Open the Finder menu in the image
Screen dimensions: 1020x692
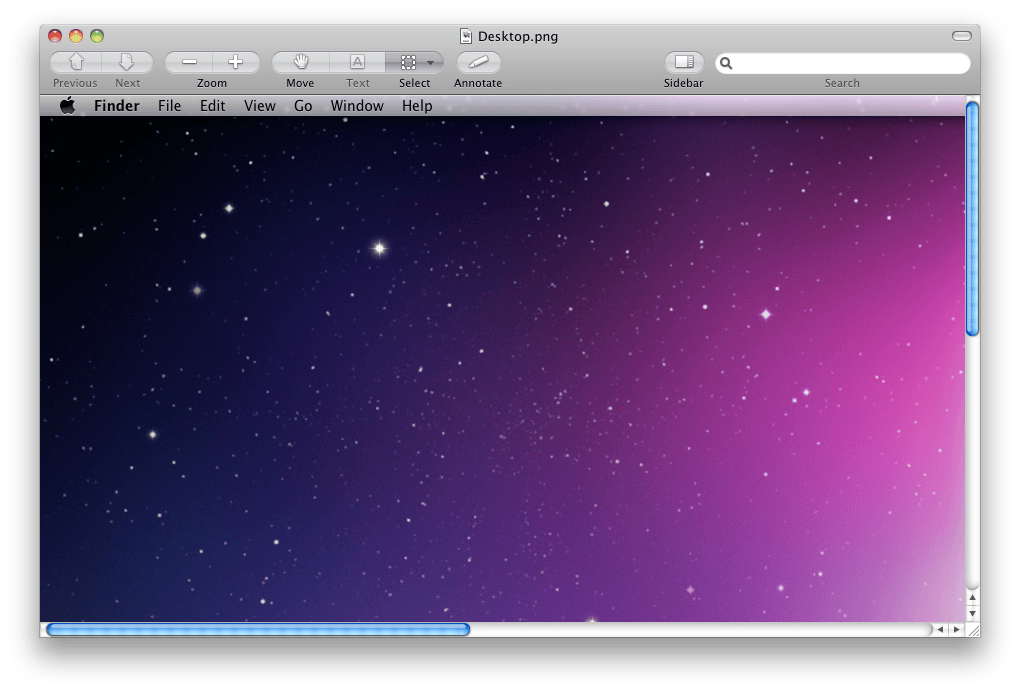pyautogui.click(x=116, y=105)
